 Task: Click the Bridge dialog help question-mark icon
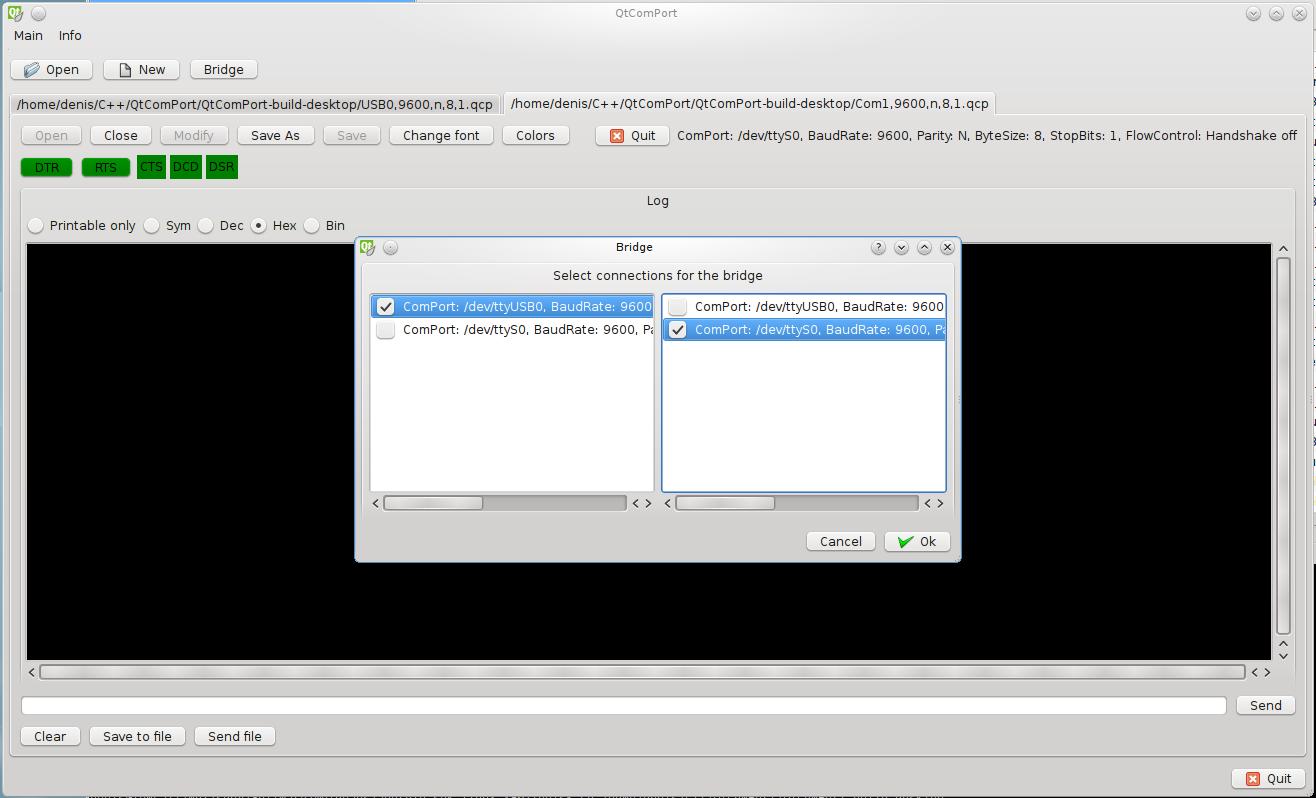(878, 247)
